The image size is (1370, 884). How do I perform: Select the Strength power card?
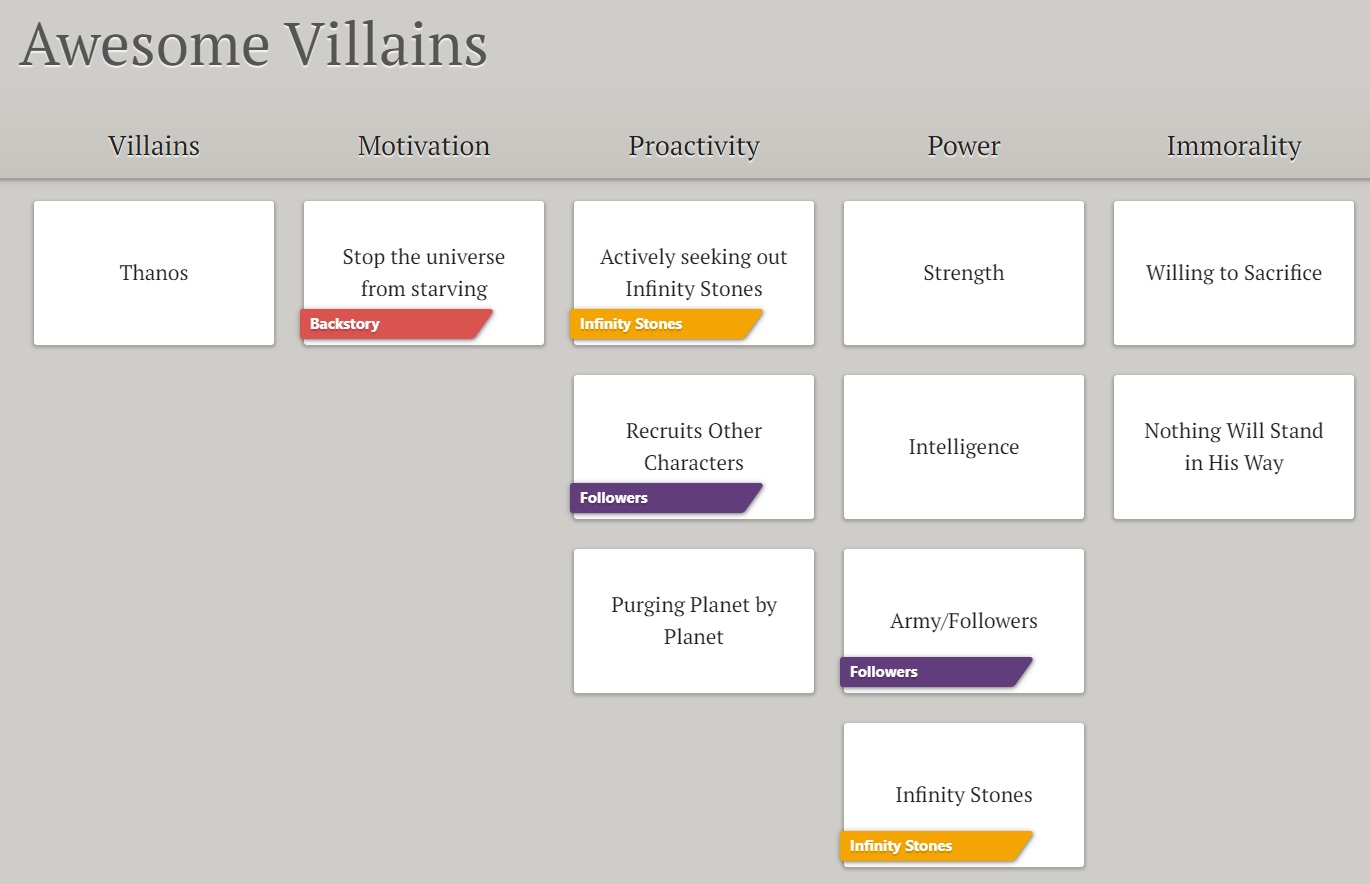(x=964, y=273)
